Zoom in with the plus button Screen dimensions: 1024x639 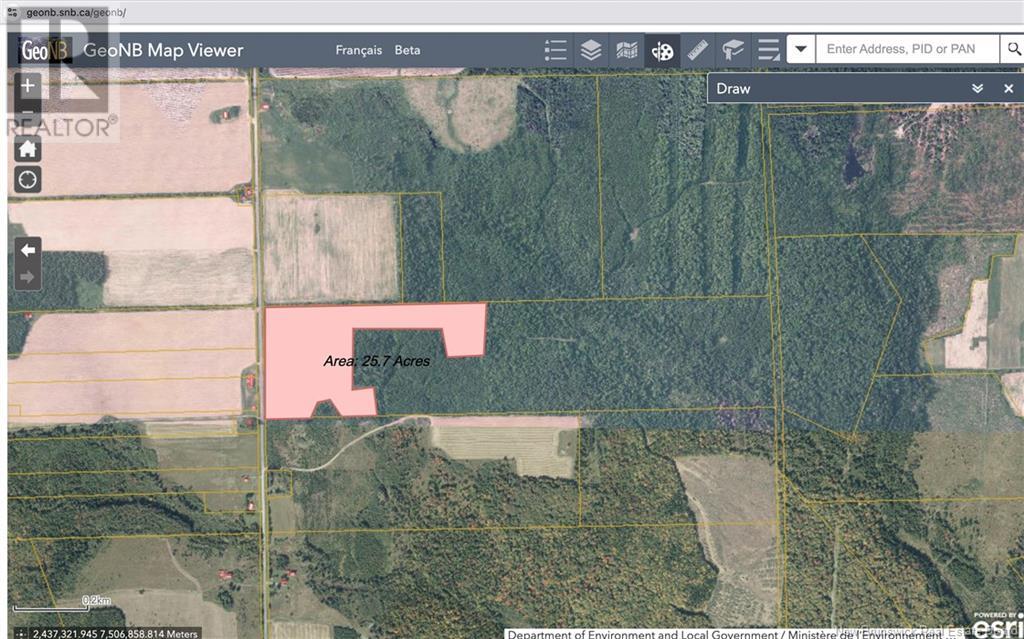(27, 86)
